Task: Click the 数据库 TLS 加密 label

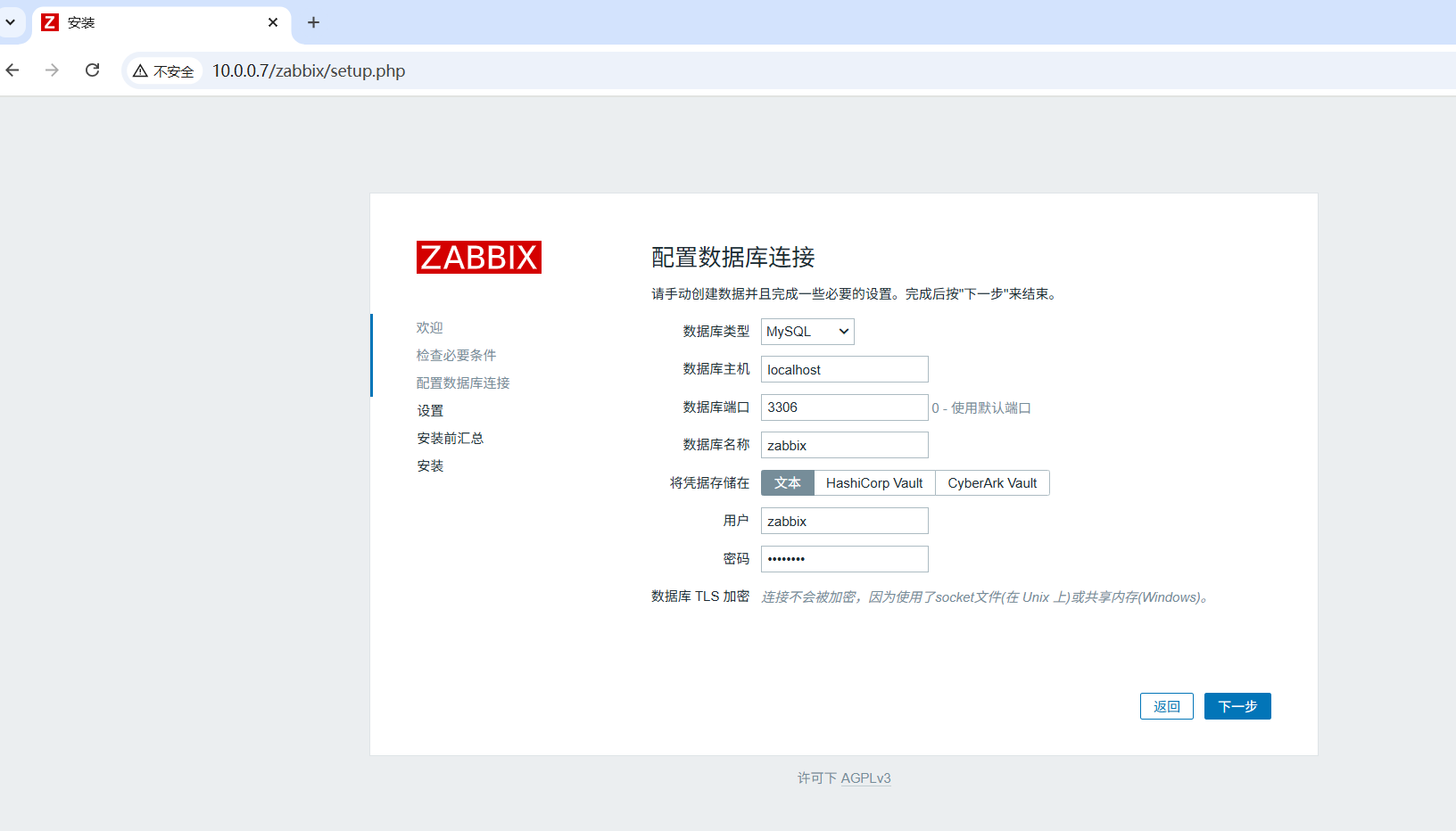Action: click(x=700, y=597)
